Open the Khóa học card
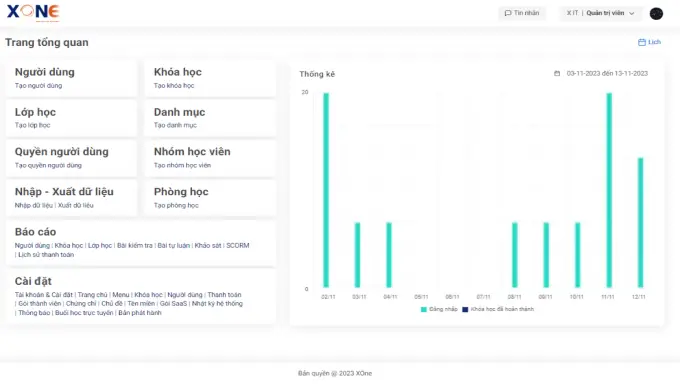 [210, 78]
